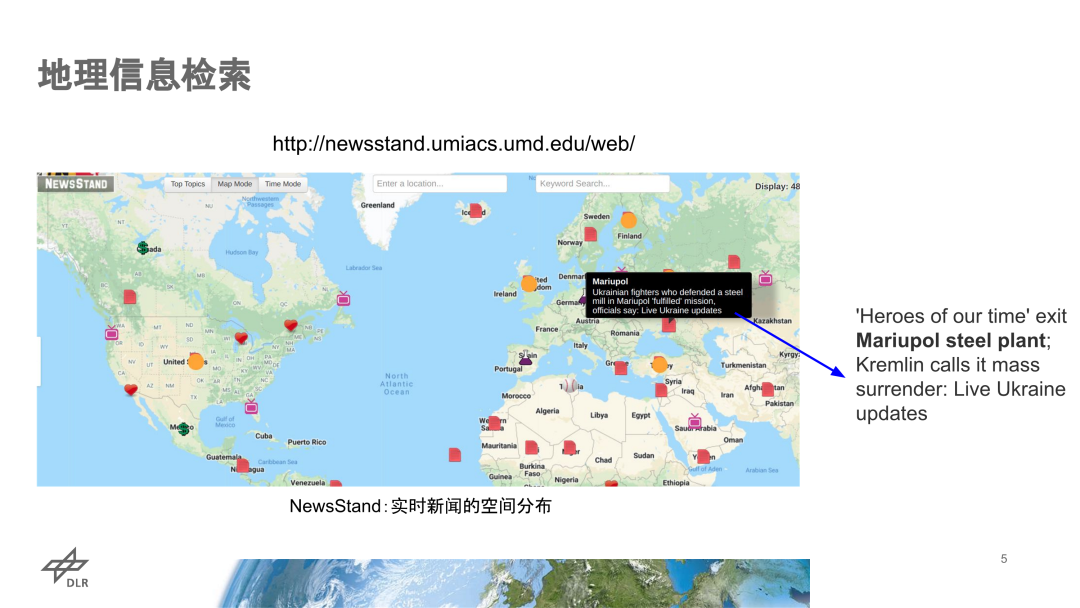The image size is (1080, 608).
Task: Click the 'Display: 48' counter
Action: [x=777, y=187]
